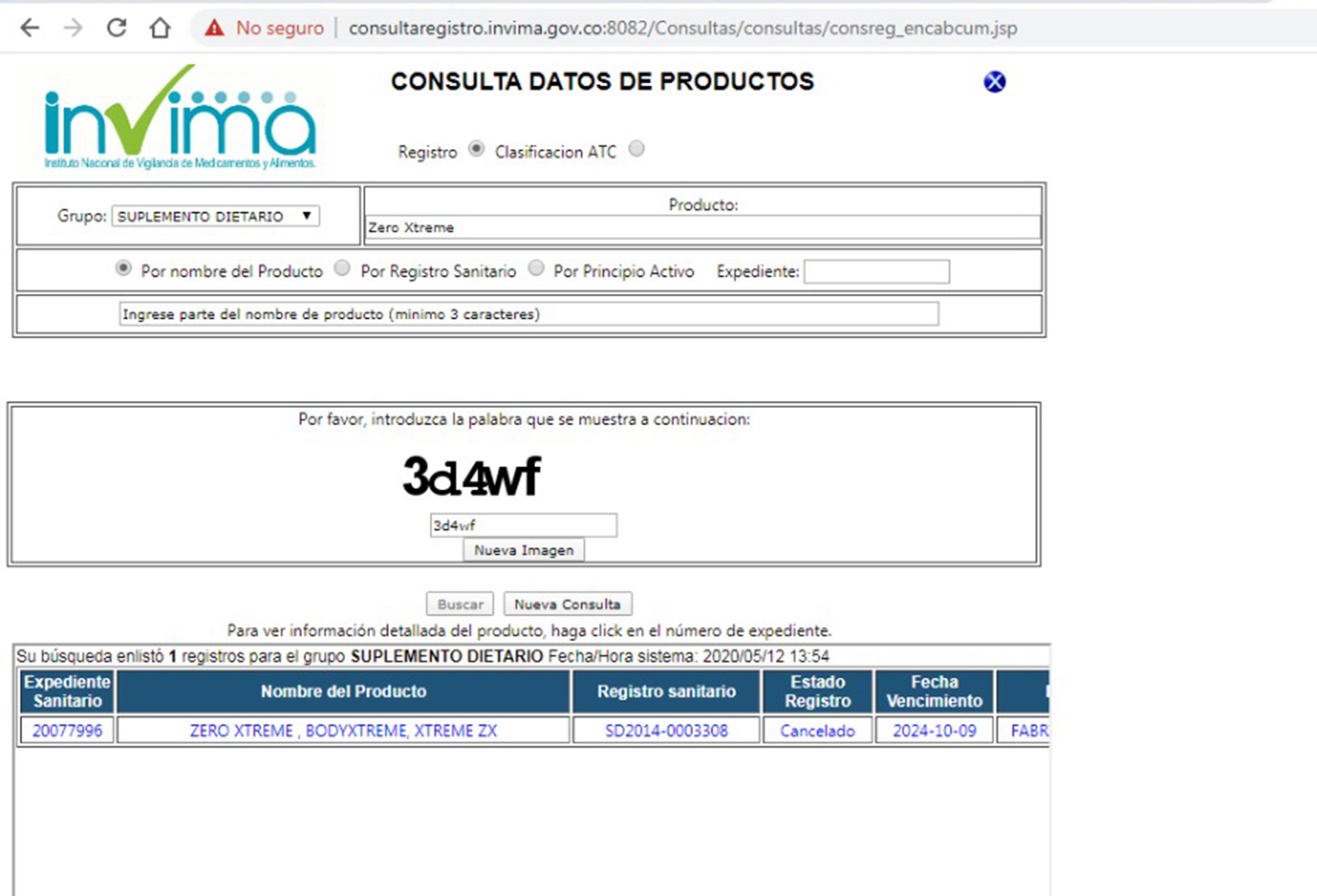
Task: Click the captcha image '3d4wf'
Action: (472, 476)
